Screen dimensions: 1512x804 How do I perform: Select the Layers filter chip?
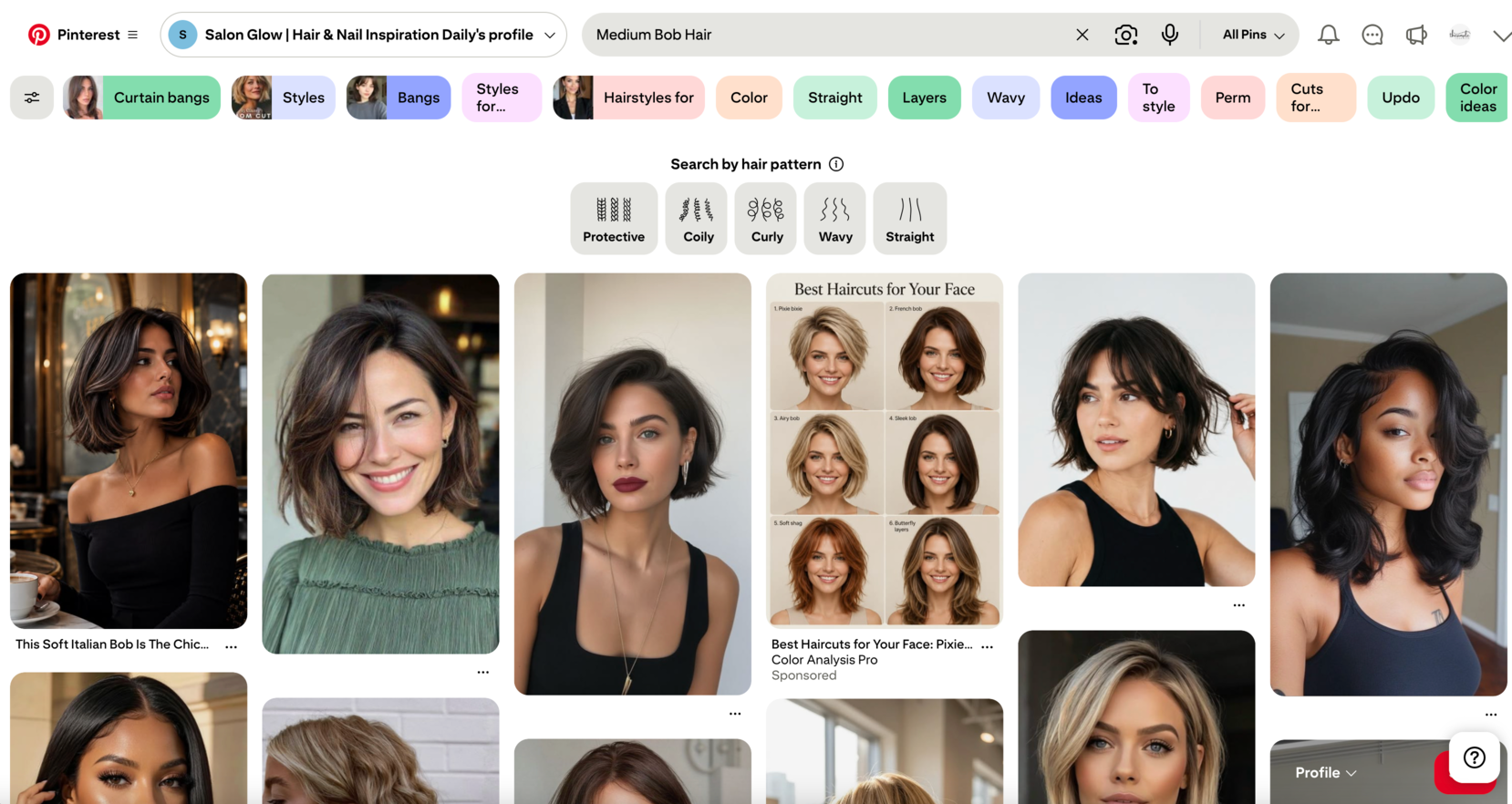[924, 98]
